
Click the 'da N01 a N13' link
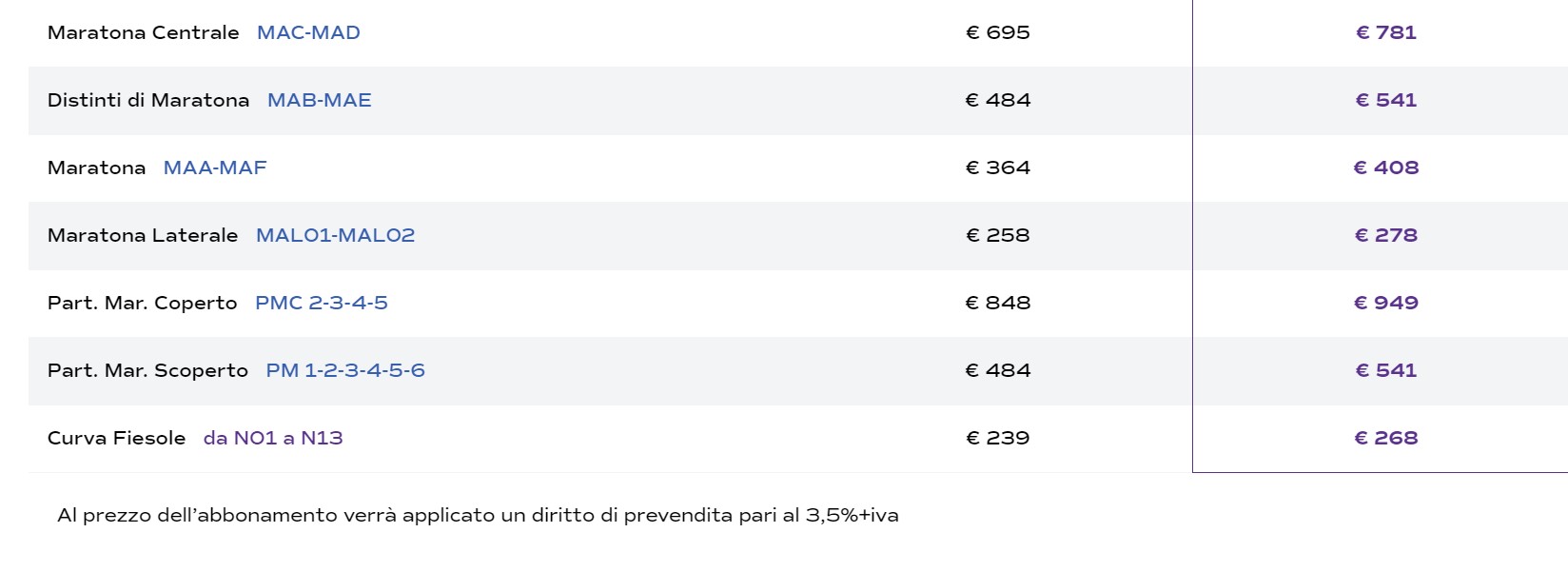(x=273, y=438)
